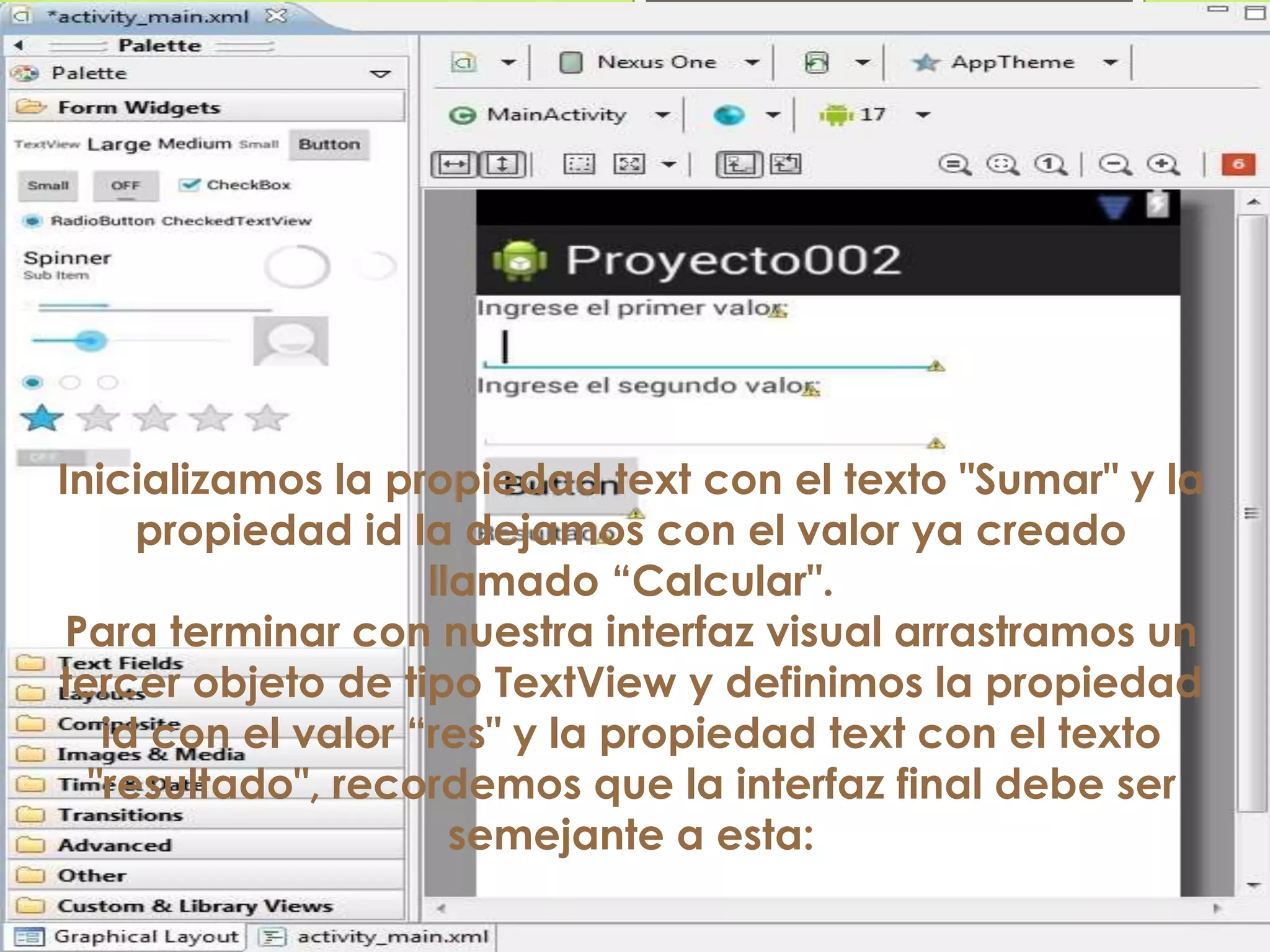The image size is (1270, 952).
Task: Select the OFF toggle button widget
Action: [x=126, y=185]
